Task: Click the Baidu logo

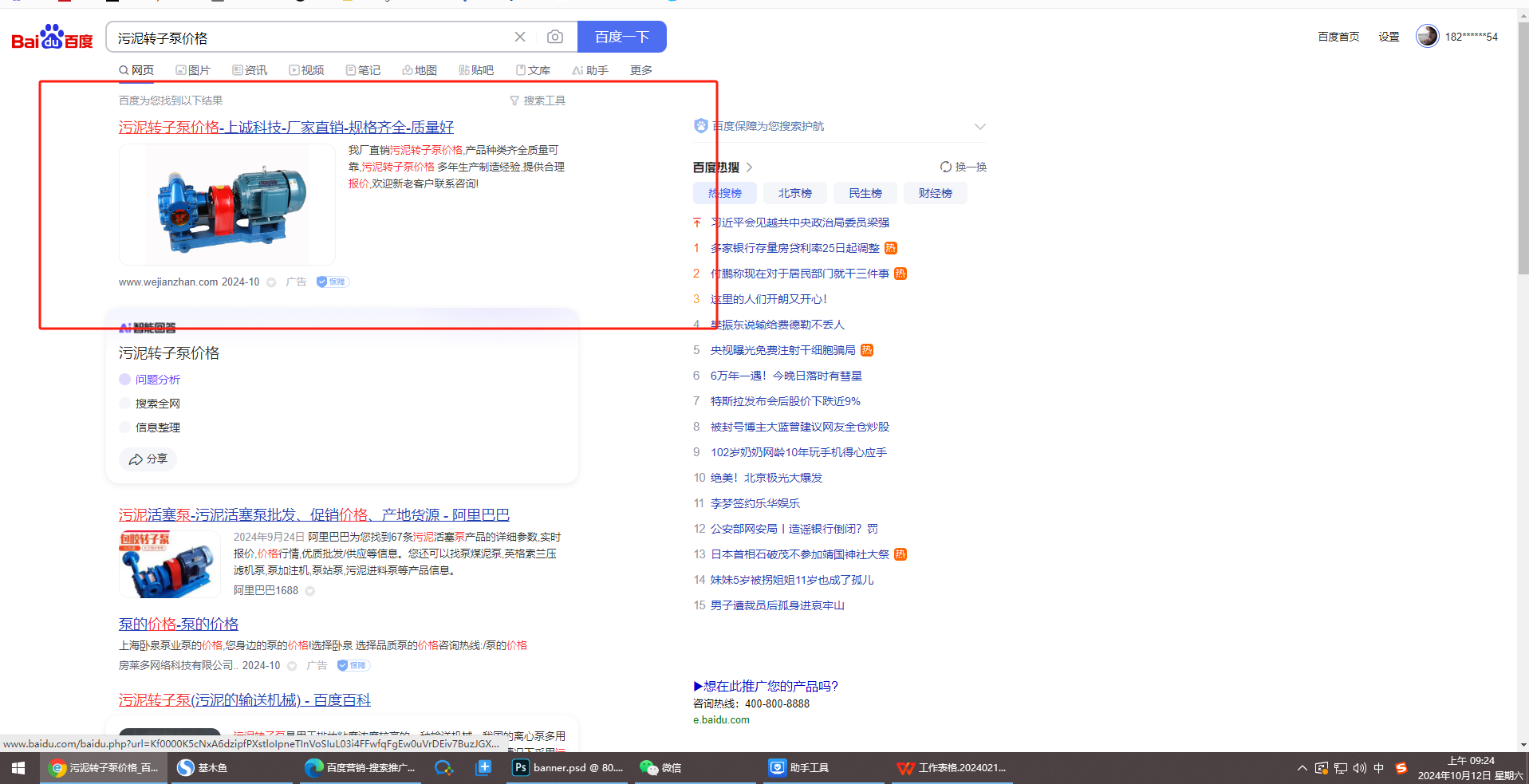Action: pos(52,37)
